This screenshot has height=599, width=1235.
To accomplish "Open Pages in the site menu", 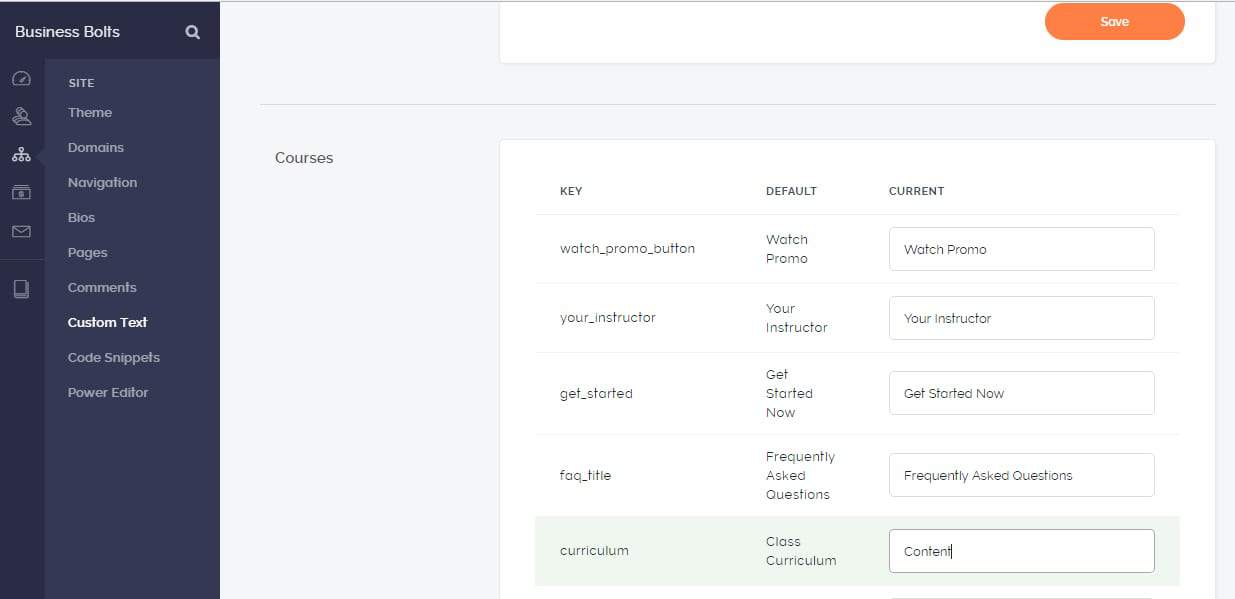I will pyautogui.click(x=88, y=253).
